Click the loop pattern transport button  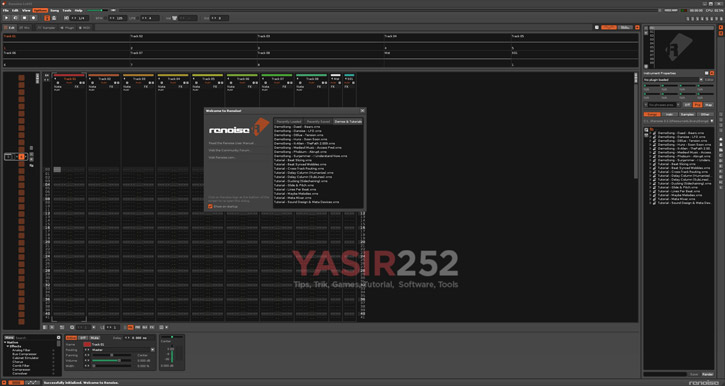tap(16, 18)
